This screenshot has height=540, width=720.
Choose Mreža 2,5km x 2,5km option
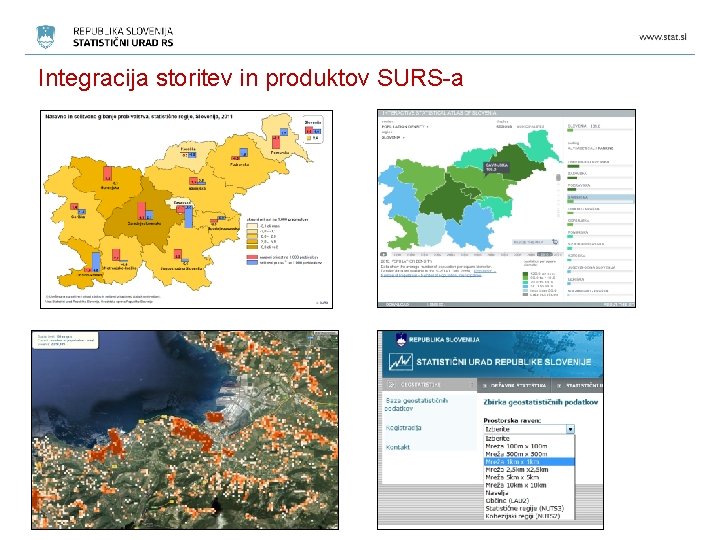(529, 469)
